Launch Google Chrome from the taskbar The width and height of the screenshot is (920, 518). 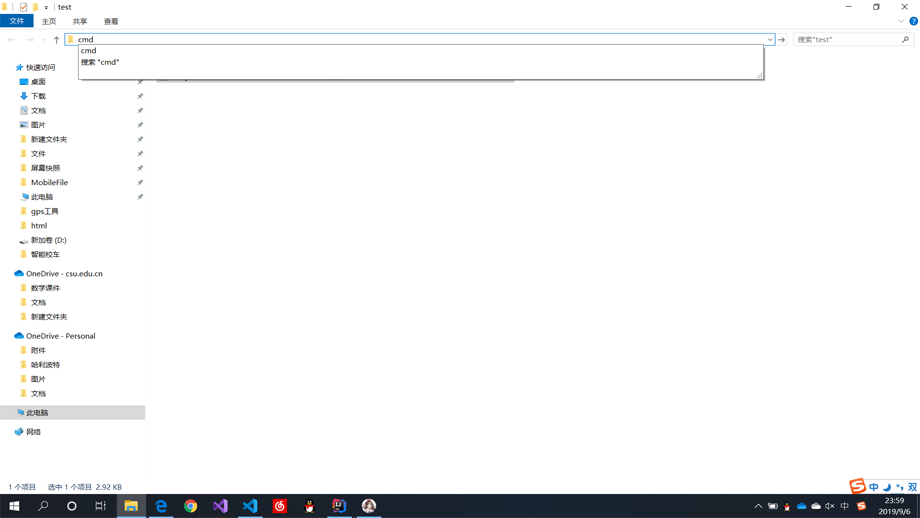pyautogui.click(x=190, y=506)
